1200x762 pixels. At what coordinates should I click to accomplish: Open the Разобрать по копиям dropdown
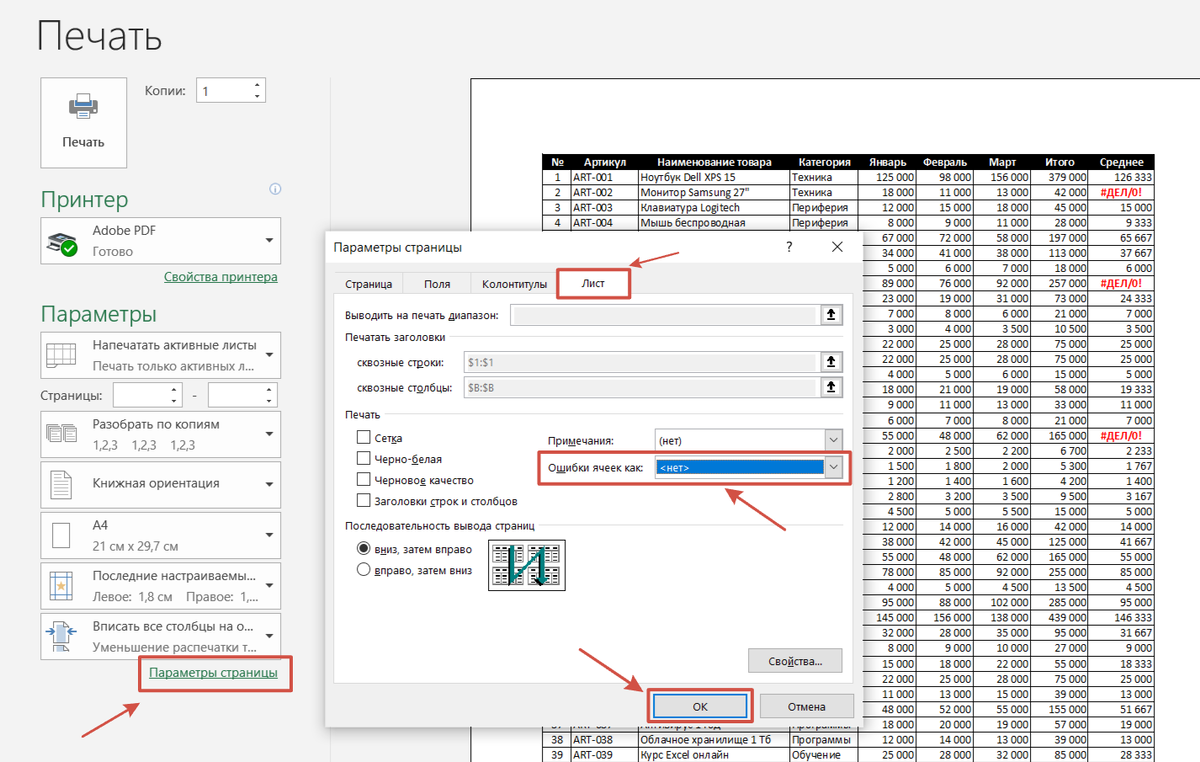tap(161, 434)
